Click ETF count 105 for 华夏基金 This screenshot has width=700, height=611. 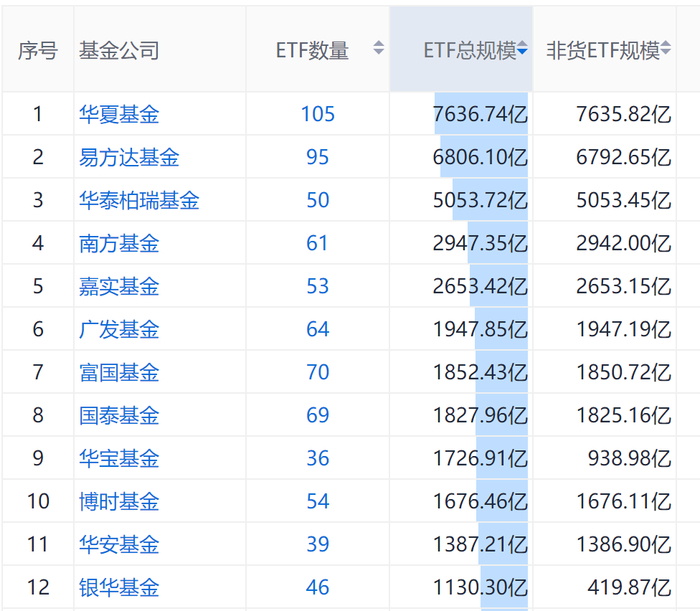tap(317, 114)
